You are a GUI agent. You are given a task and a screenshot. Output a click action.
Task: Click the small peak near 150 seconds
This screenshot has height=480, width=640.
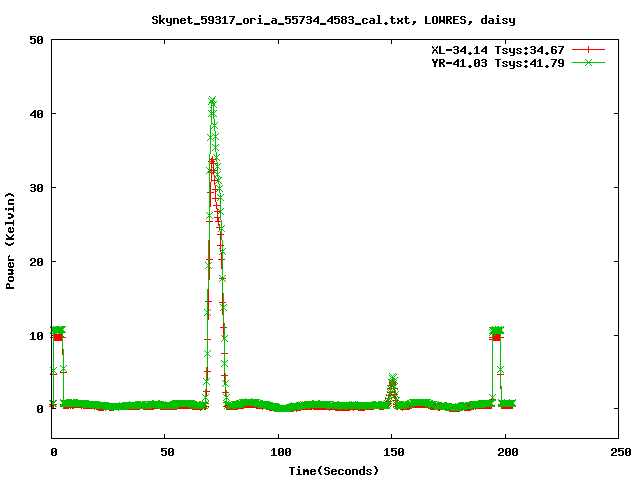coord(393,380)
